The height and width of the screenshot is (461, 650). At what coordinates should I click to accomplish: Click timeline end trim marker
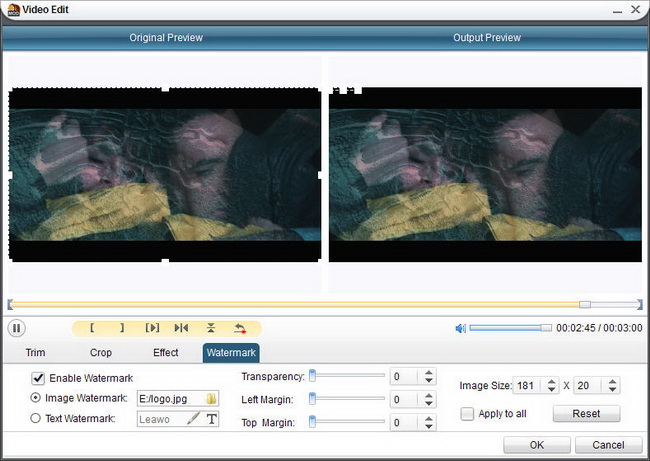[640, 305]
